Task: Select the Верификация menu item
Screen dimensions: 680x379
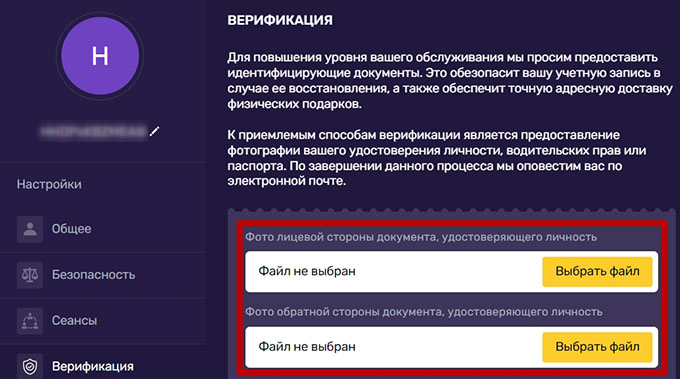Action: (102, 363)
